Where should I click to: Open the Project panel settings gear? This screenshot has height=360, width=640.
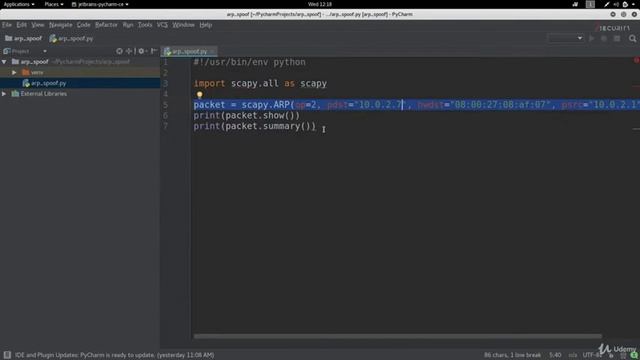pyautogui.click(x=142, y=51)
